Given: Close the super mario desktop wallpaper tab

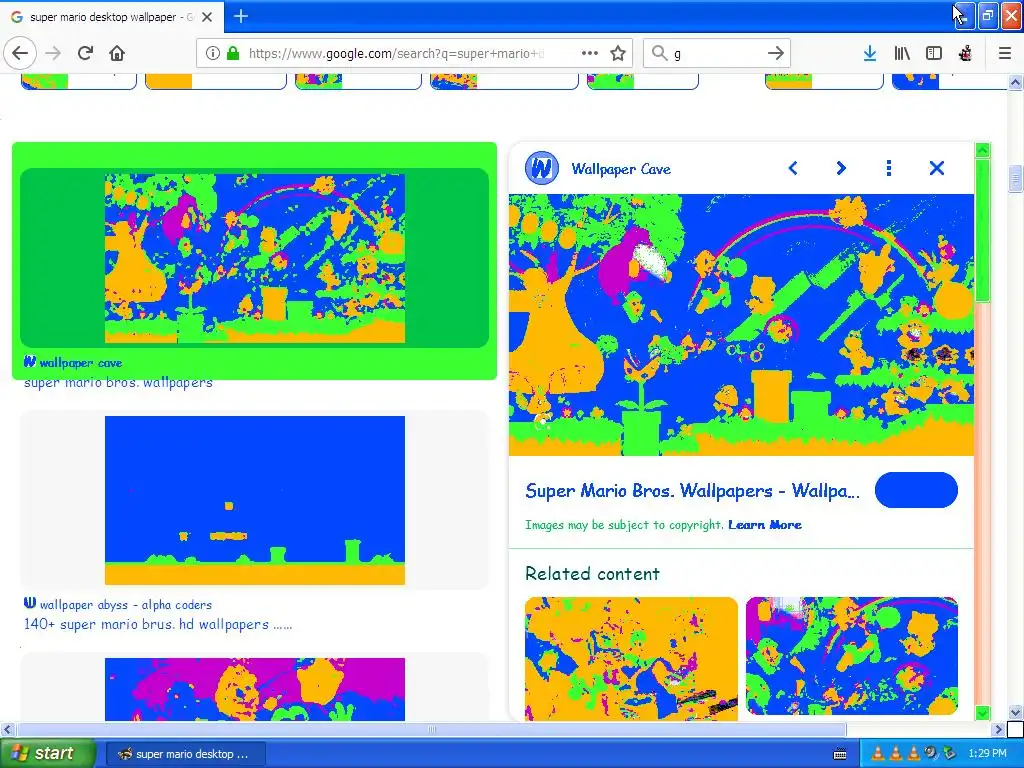Looking at the screenshot, I should 207,17.
